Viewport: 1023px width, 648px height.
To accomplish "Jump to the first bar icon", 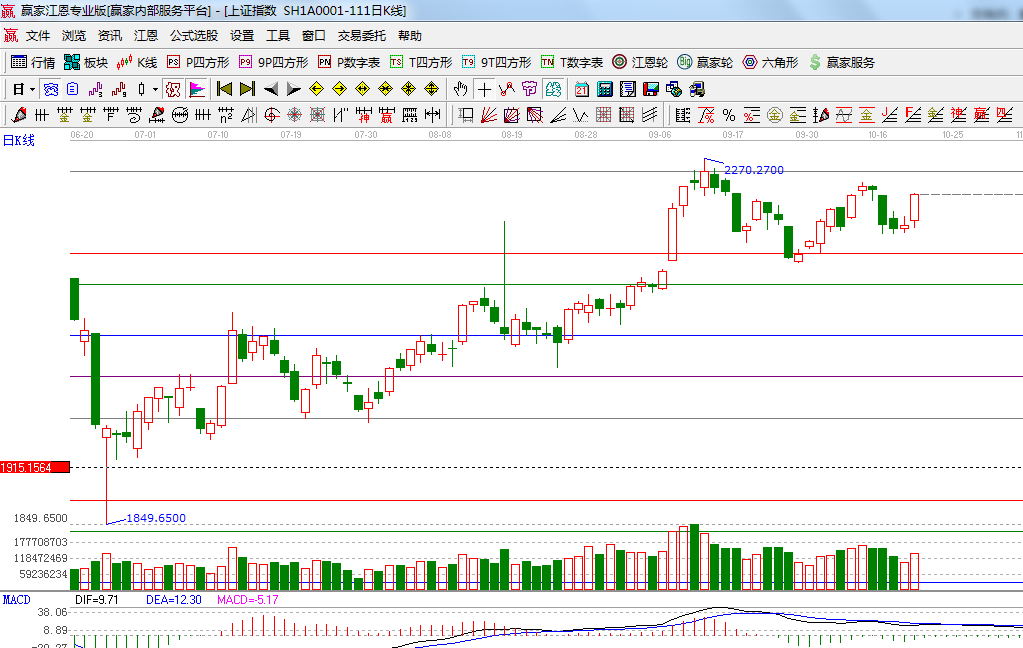I will (224, 89).
